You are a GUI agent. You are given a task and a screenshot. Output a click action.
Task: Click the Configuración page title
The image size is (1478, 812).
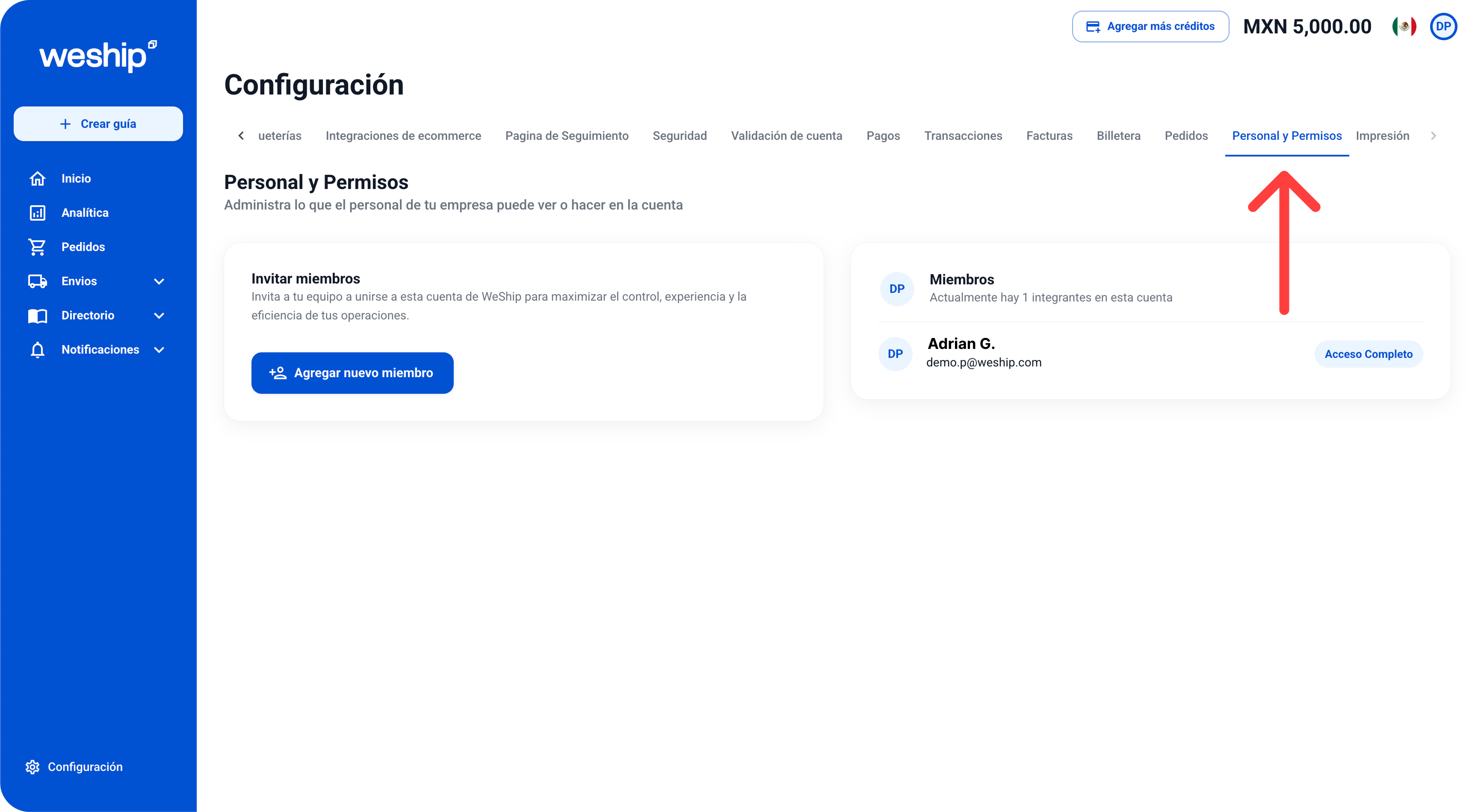pos(314,85)
